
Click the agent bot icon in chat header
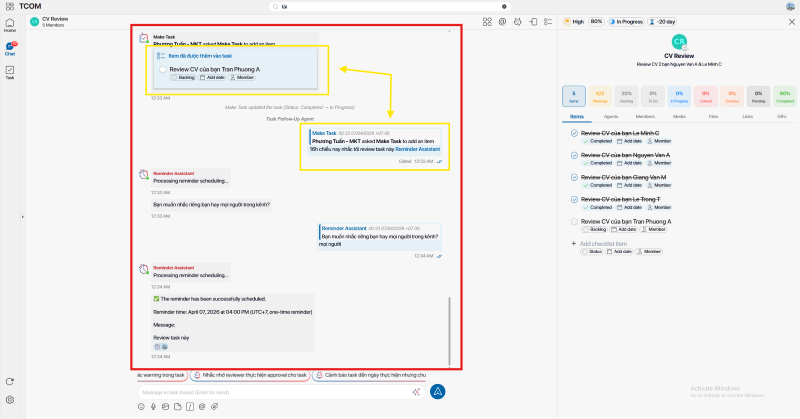(x=517, y=22)
